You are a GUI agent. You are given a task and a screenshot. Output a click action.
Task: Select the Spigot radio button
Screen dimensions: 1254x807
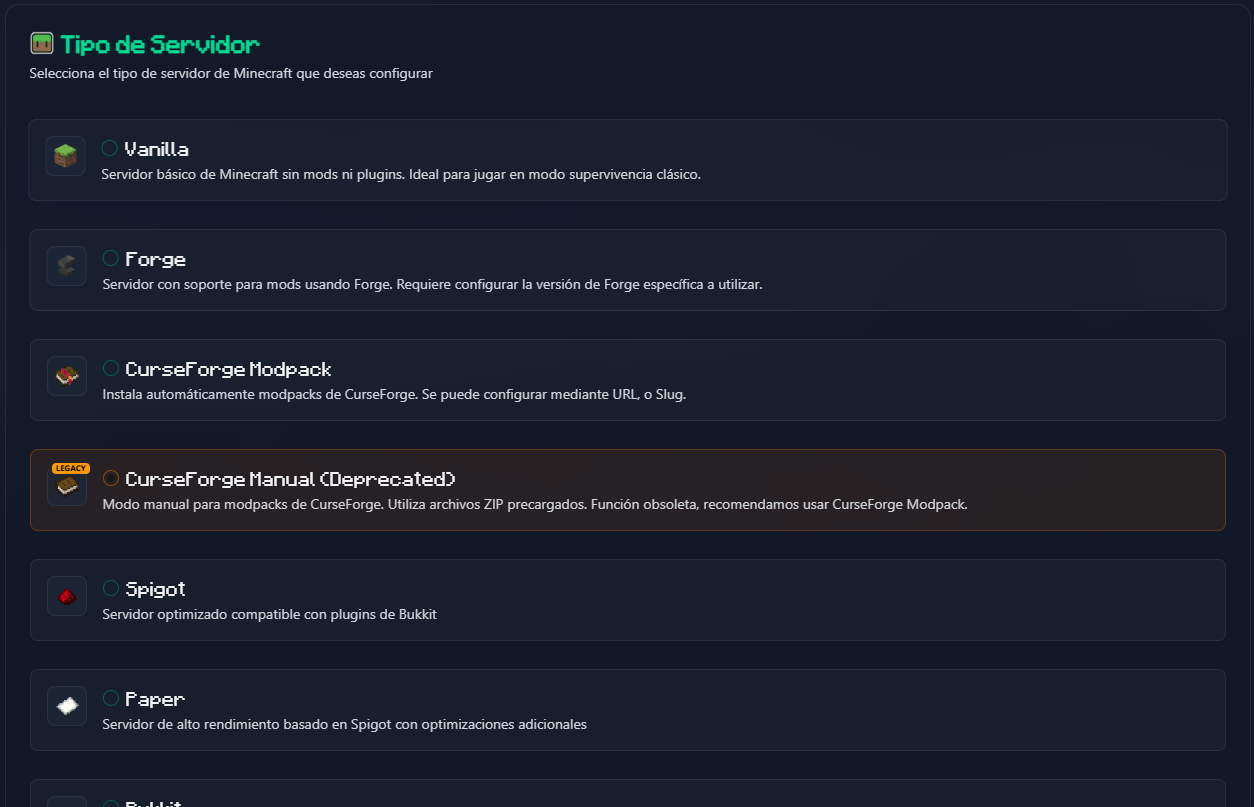click(x=111, y=588)
